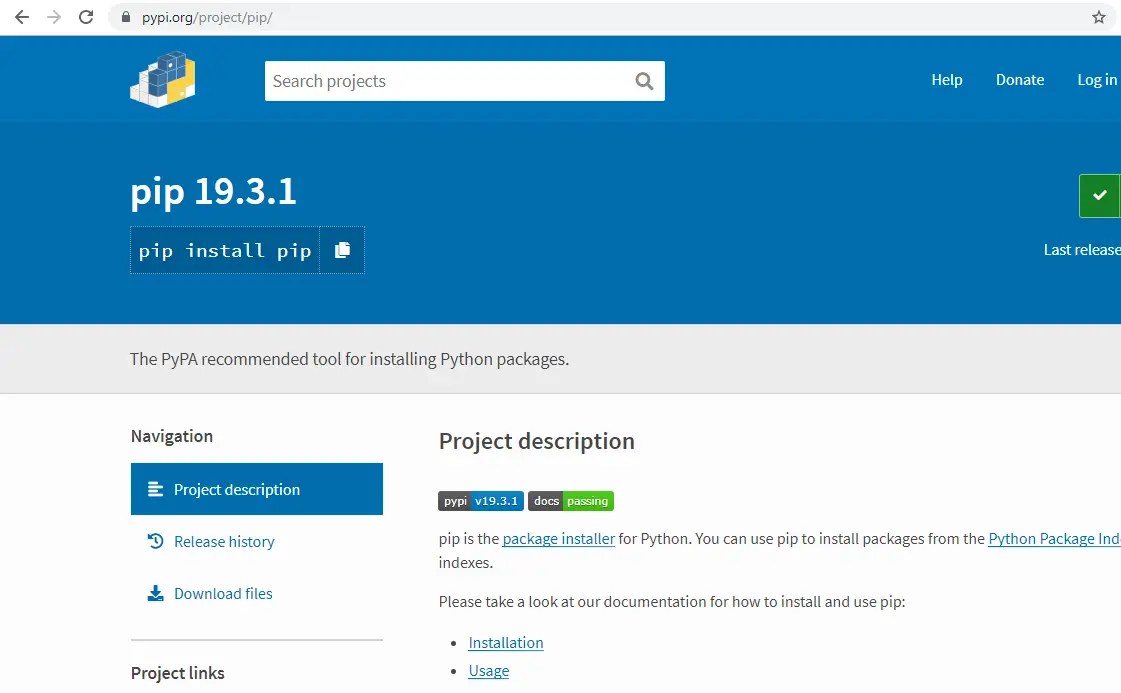Image resolution: width=1121 pixels, height=693 pixels.
Task: Click the docs passing badge
Action: pos(571,501)
